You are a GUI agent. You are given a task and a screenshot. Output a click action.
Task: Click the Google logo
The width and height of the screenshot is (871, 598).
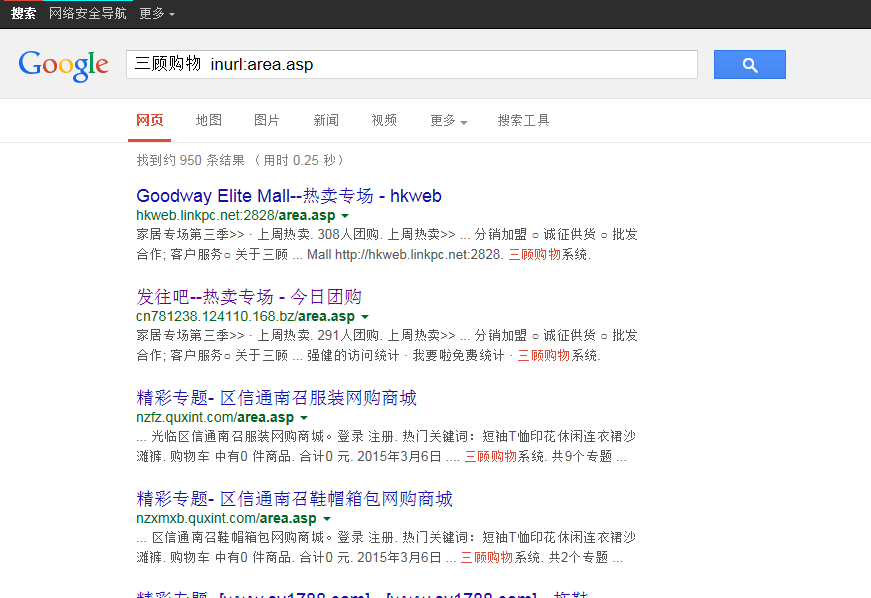click(63, 66)
